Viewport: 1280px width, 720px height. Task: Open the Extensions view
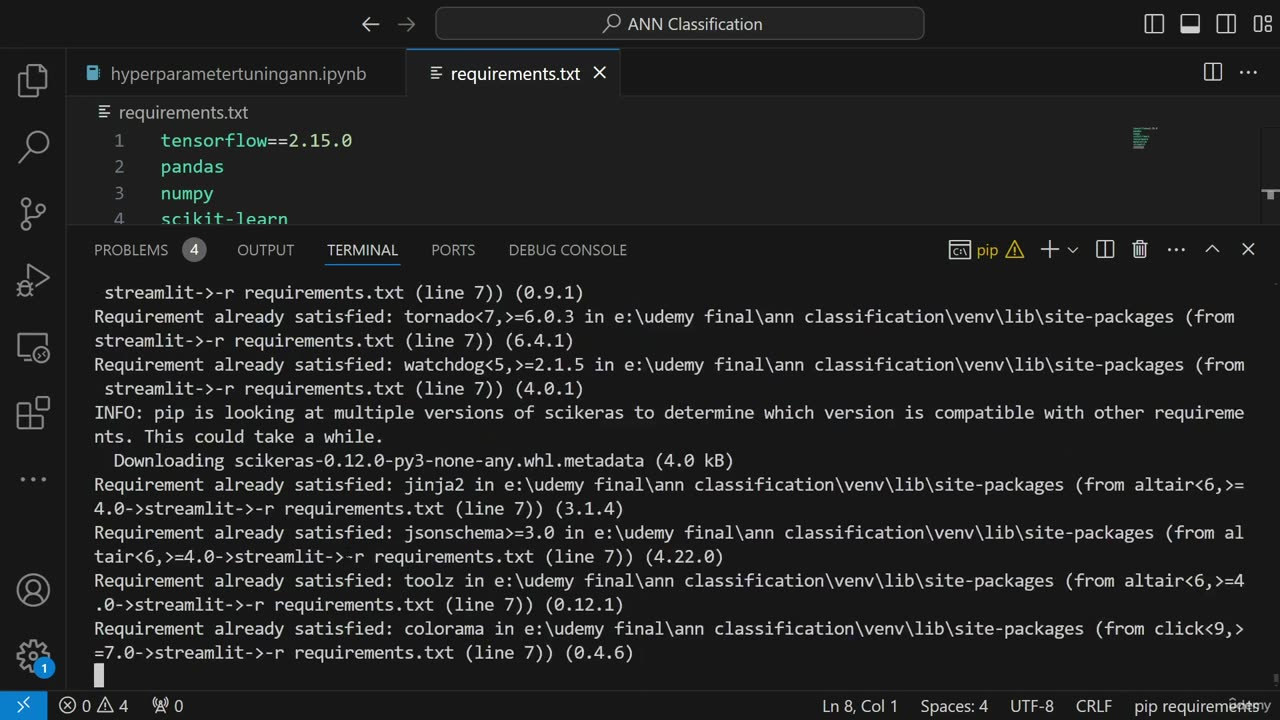pyautogui.click(x=33, y=413)
